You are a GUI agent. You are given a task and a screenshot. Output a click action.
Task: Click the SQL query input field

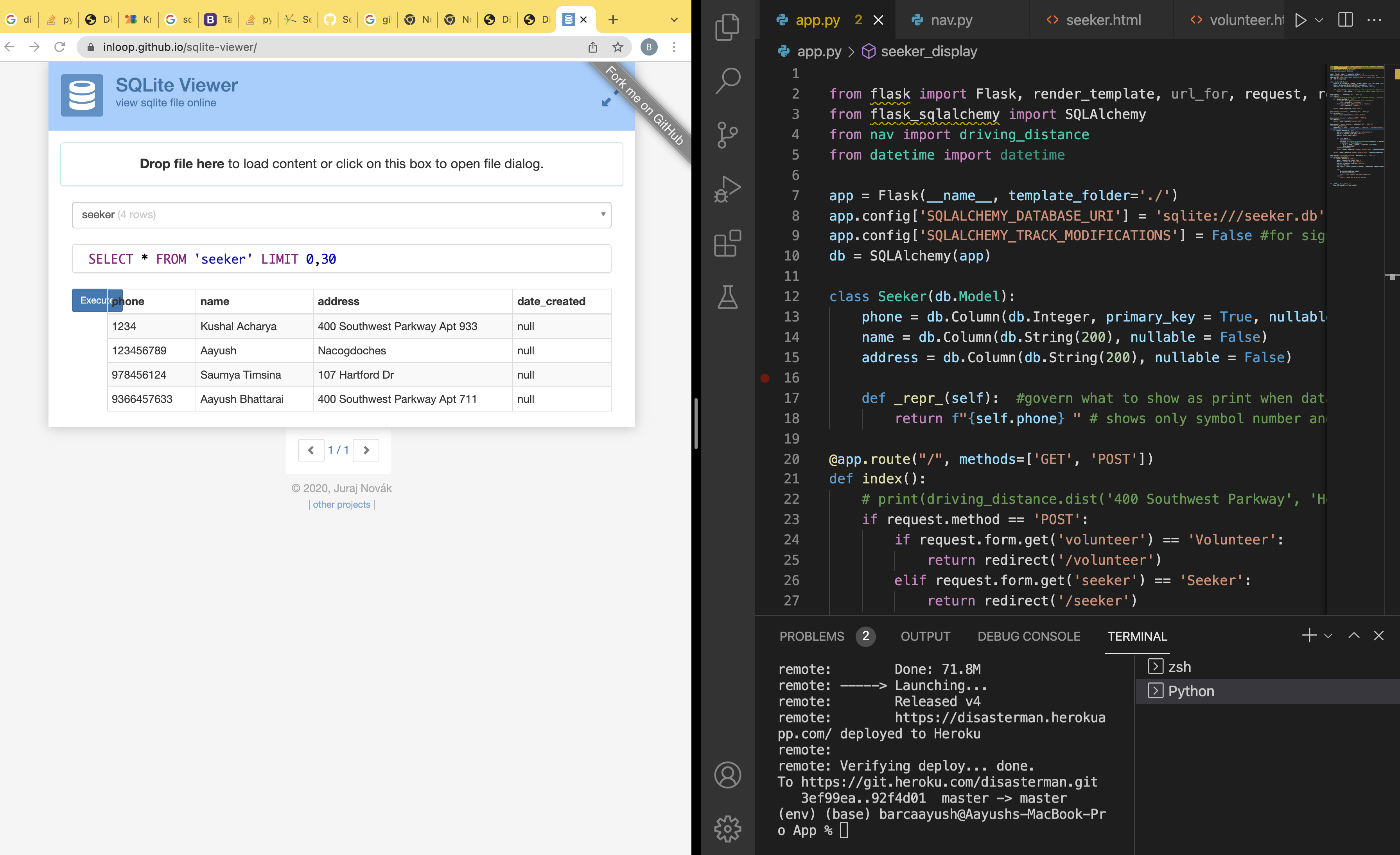coord(341,259)
